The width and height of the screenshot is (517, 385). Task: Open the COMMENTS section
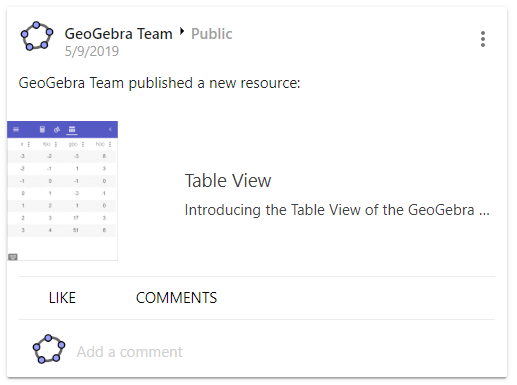point(176,298)
